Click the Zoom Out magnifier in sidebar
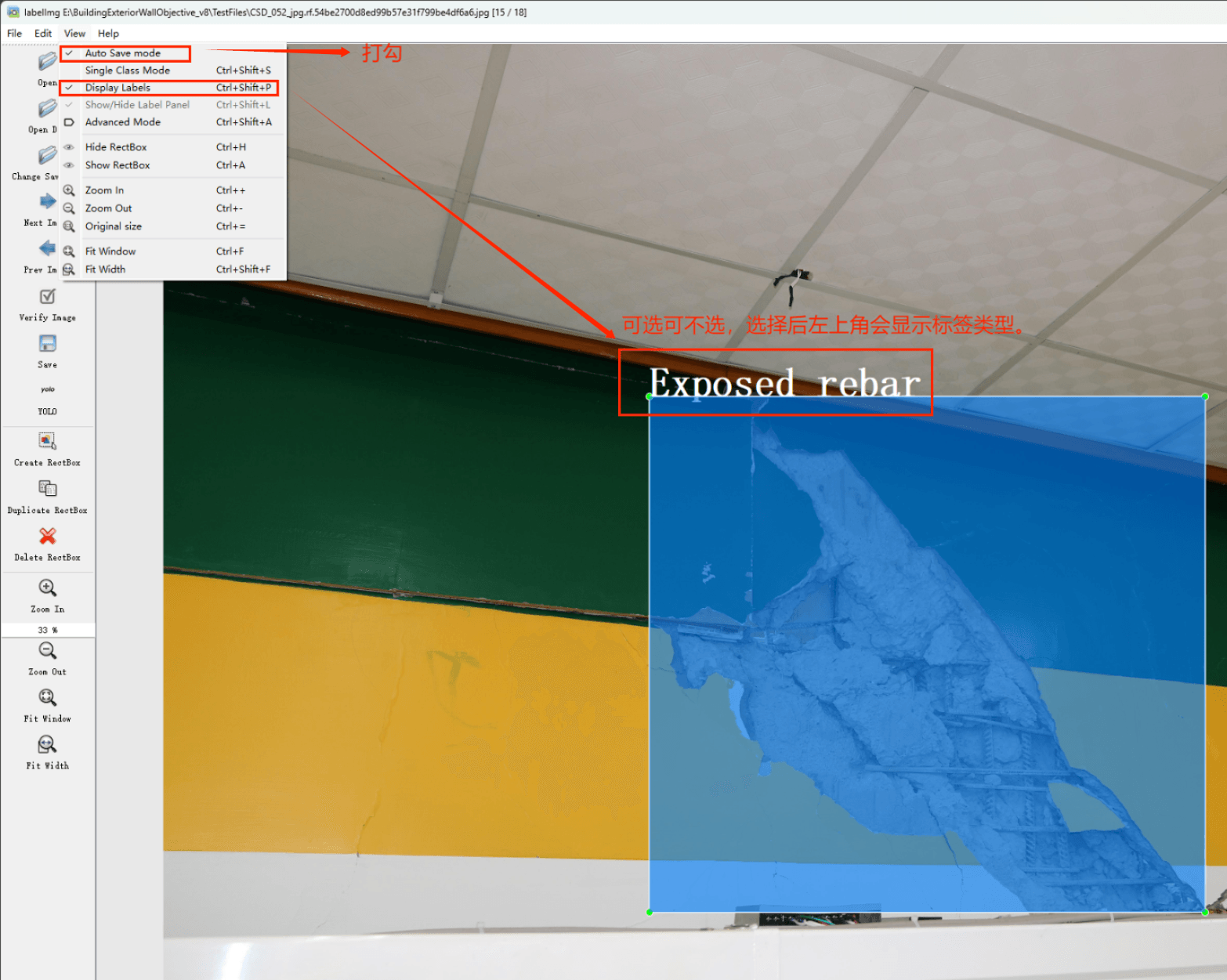The height and width of the screenshot is (980, 1227). [x=47, y=651]
